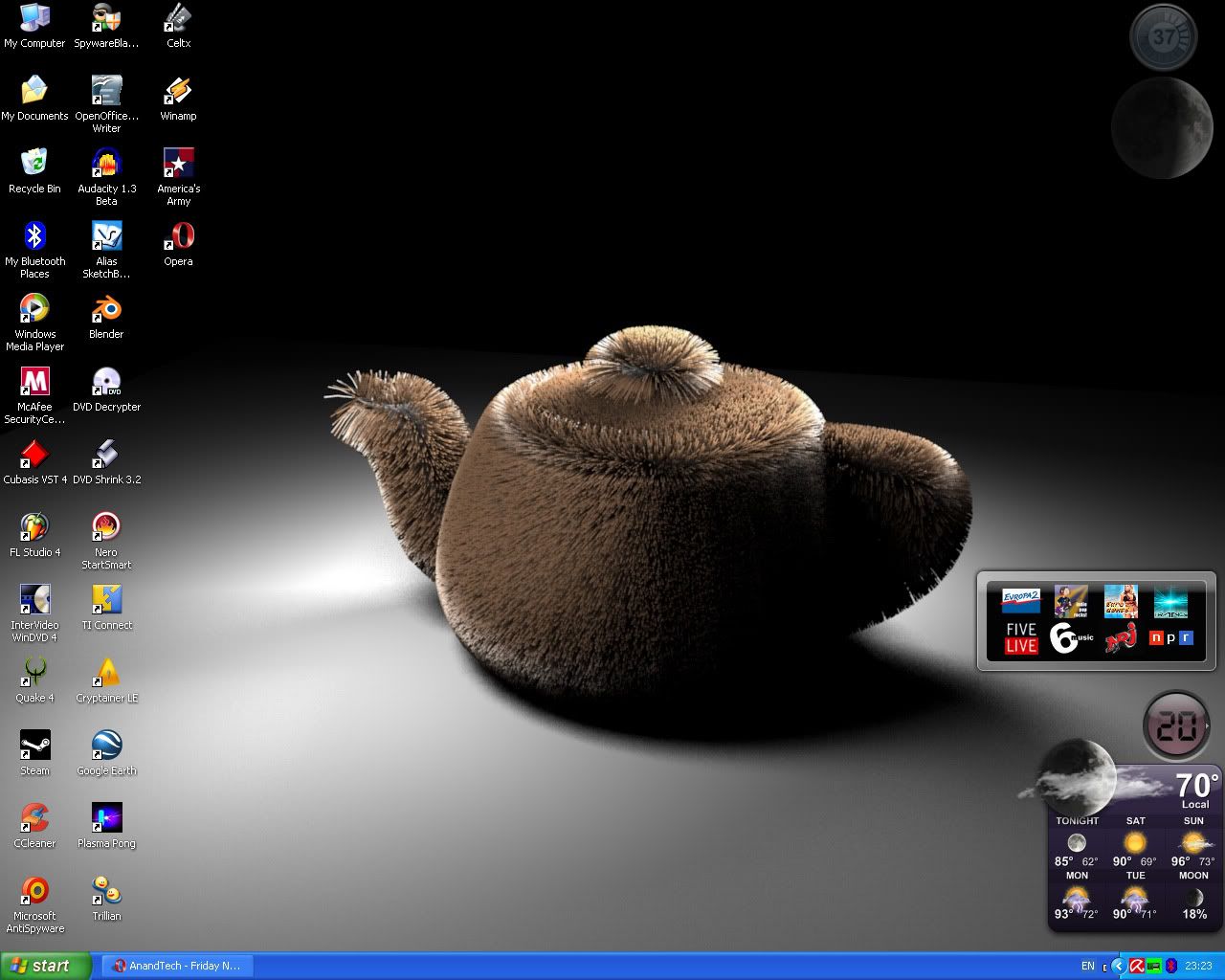Screen dimensions: 1225x980
Task: Click the 23:23 taskbar clock
Action: pyautogui.click(x=1198, y=967)
